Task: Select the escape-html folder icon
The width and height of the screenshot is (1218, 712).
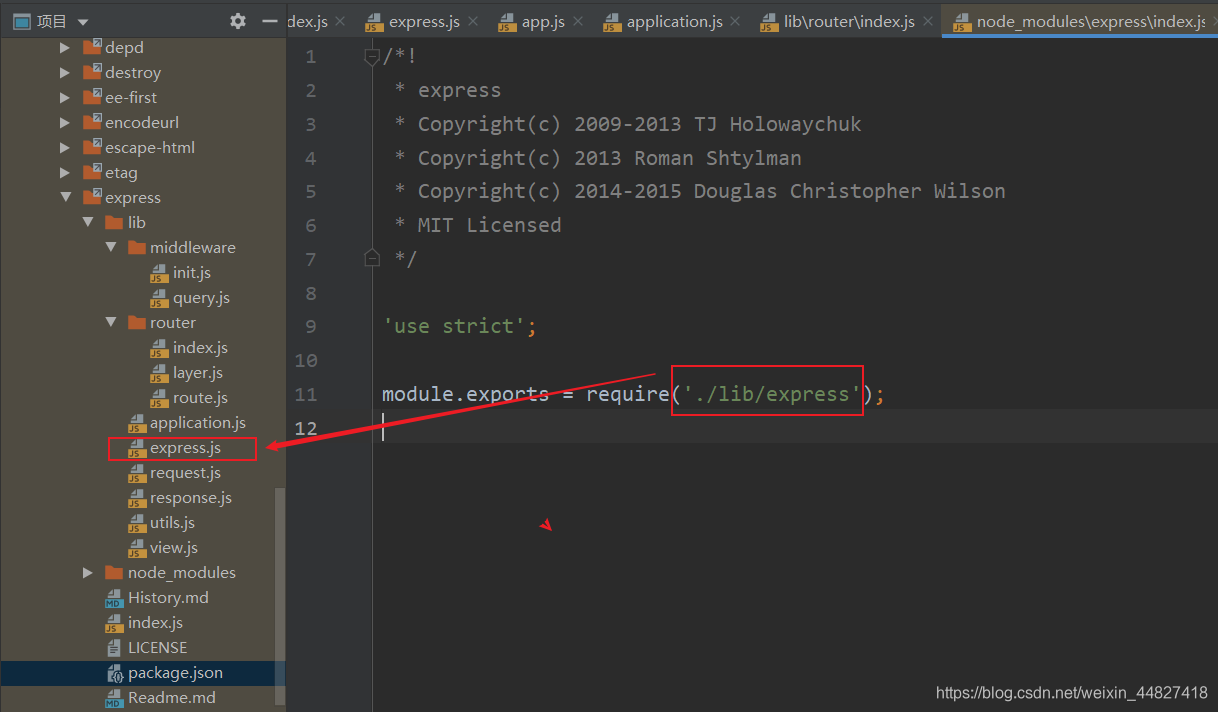Action: [x=92, y=146]
